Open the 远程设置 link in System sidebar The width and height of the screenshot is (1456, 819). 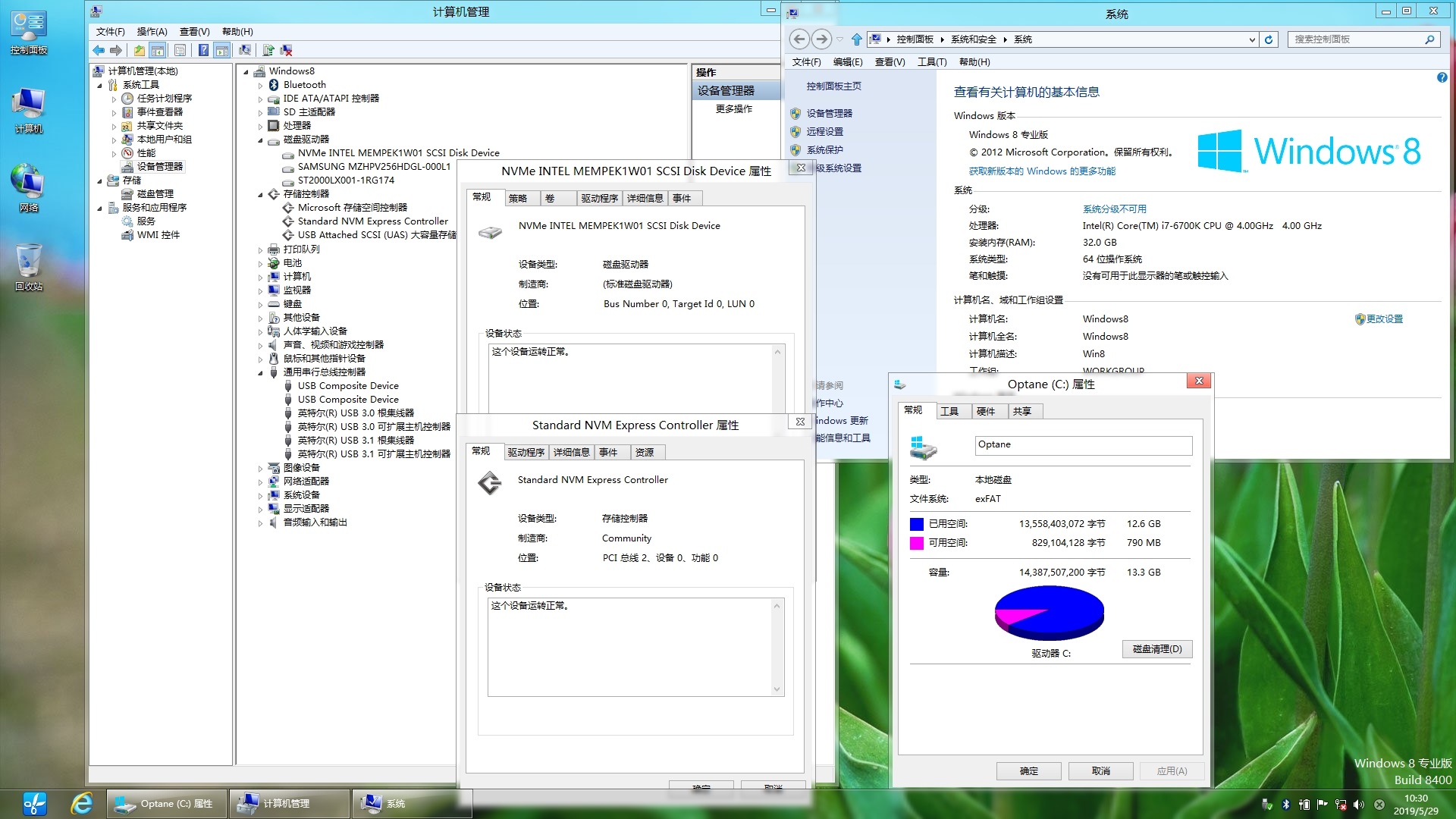pos(825,132)
